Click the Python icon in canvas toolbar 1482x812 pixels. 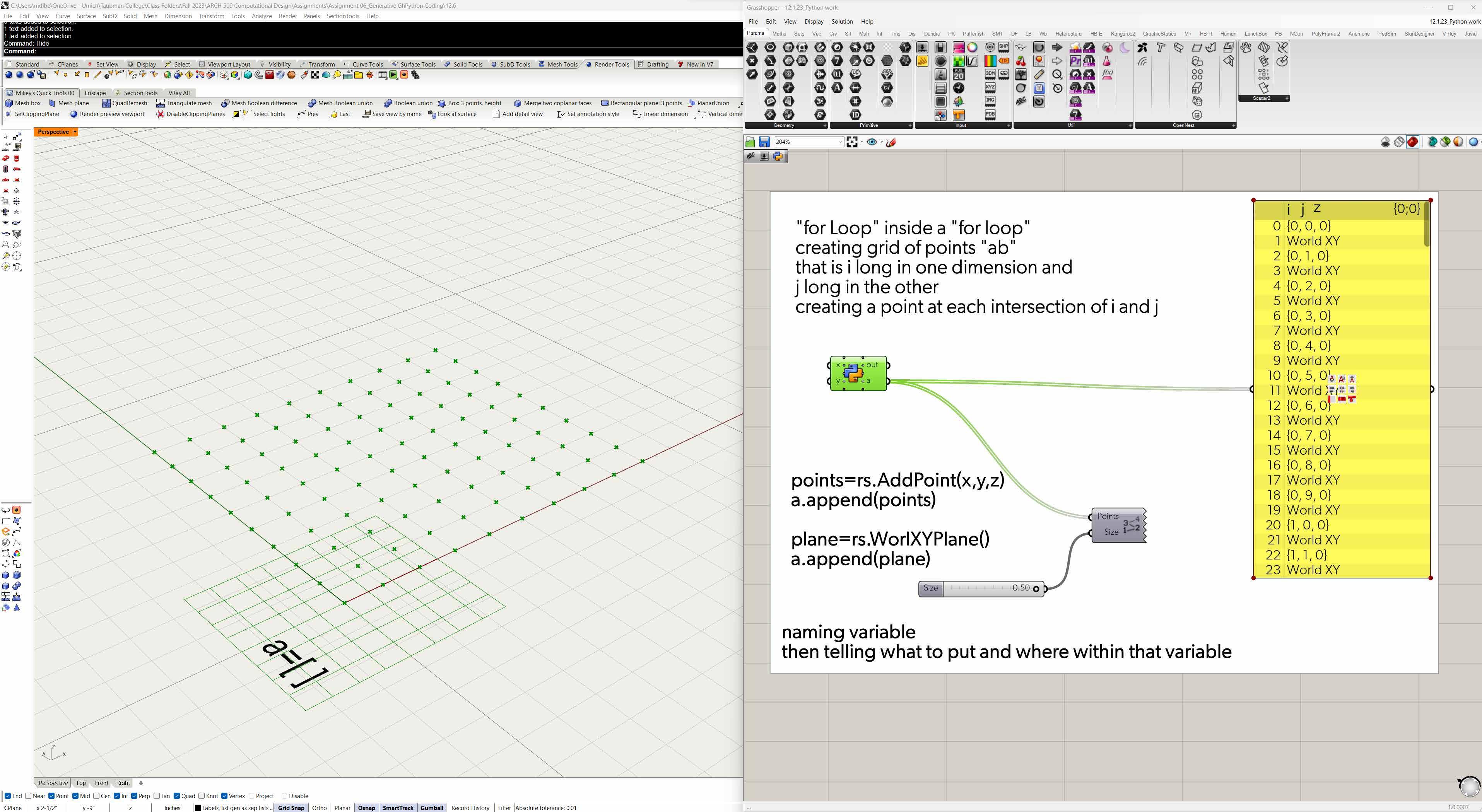click(778, 157)
